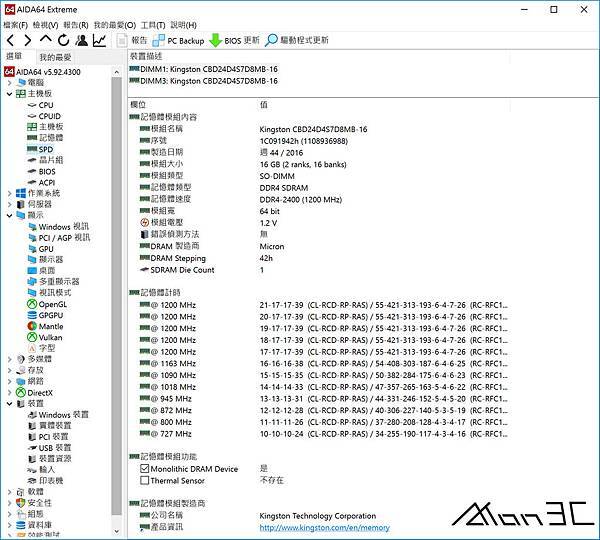The image size is (600, 540).
Task: Select Windows 視訊 tree item
Action: (58, 227)
